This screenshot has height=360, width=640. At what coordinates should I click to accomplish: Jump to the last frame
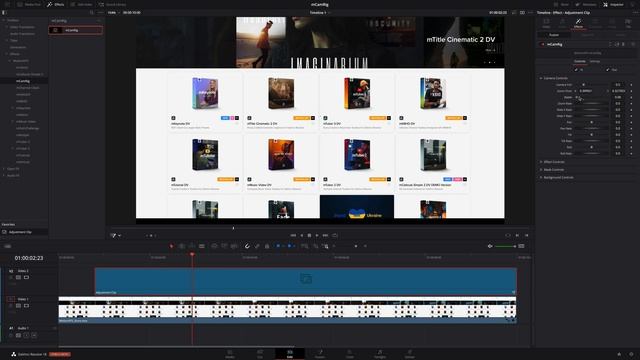point(325,236)
